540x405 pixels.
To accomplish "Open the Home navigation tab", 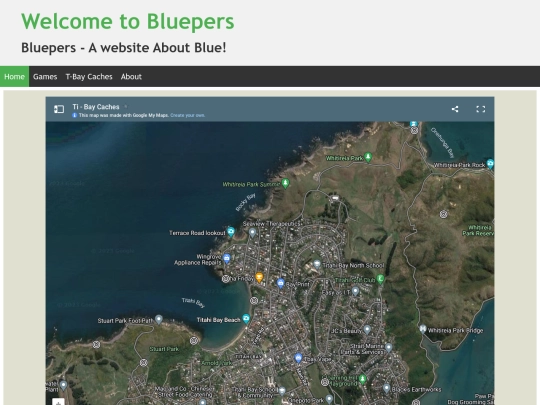I will tap(14, 76).
